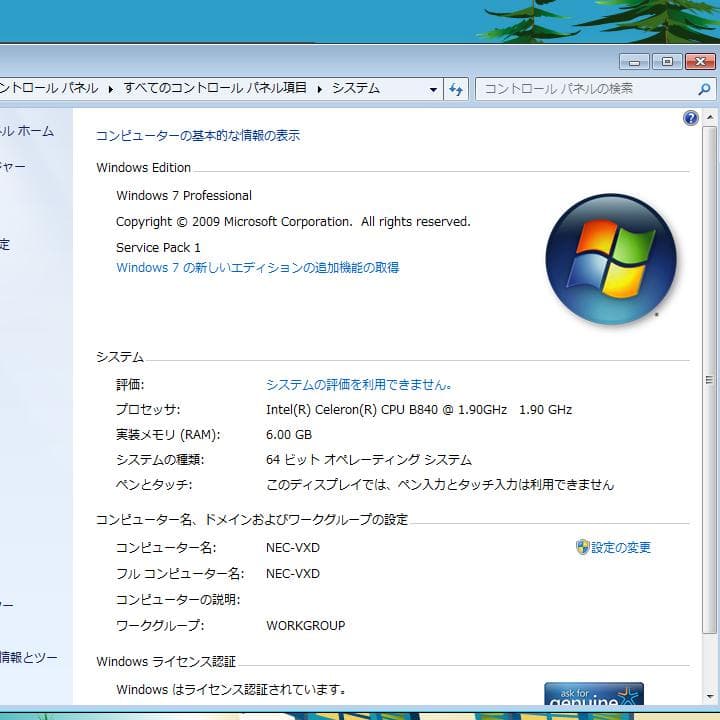The image size is (720, 720).
Task: Open the address bar history dropdown arrow
Action: (x=433, y=89)
